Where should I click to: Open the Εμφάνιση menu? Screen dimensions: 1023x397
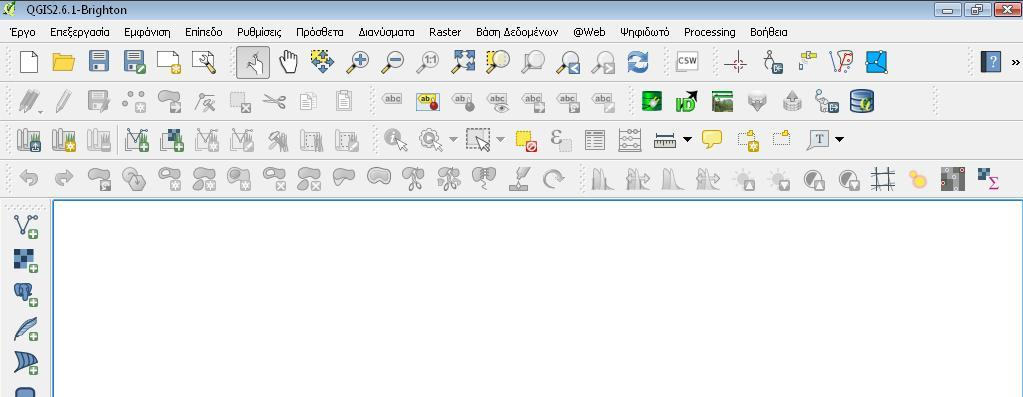pos(147,32)
